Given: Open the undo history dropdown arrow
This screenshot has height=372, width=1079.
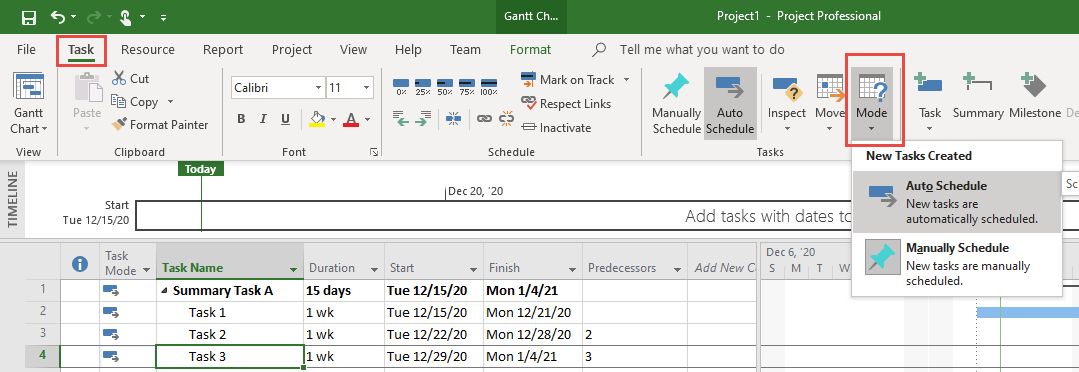Looking at the screenshot, I should pyautogui.click(x=74, y=17).
